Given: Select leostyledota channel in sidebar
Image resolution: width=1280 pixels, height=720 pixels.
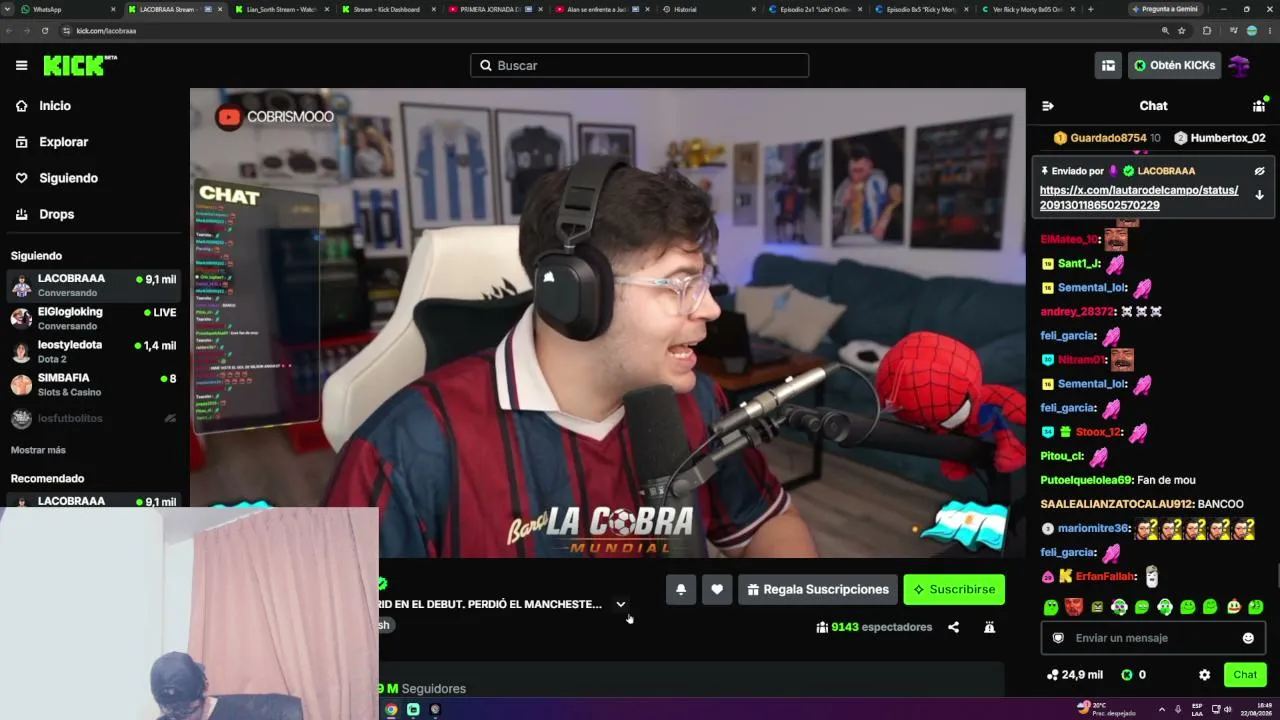Looking at the screenshot, I should click(x=93, y=351).
